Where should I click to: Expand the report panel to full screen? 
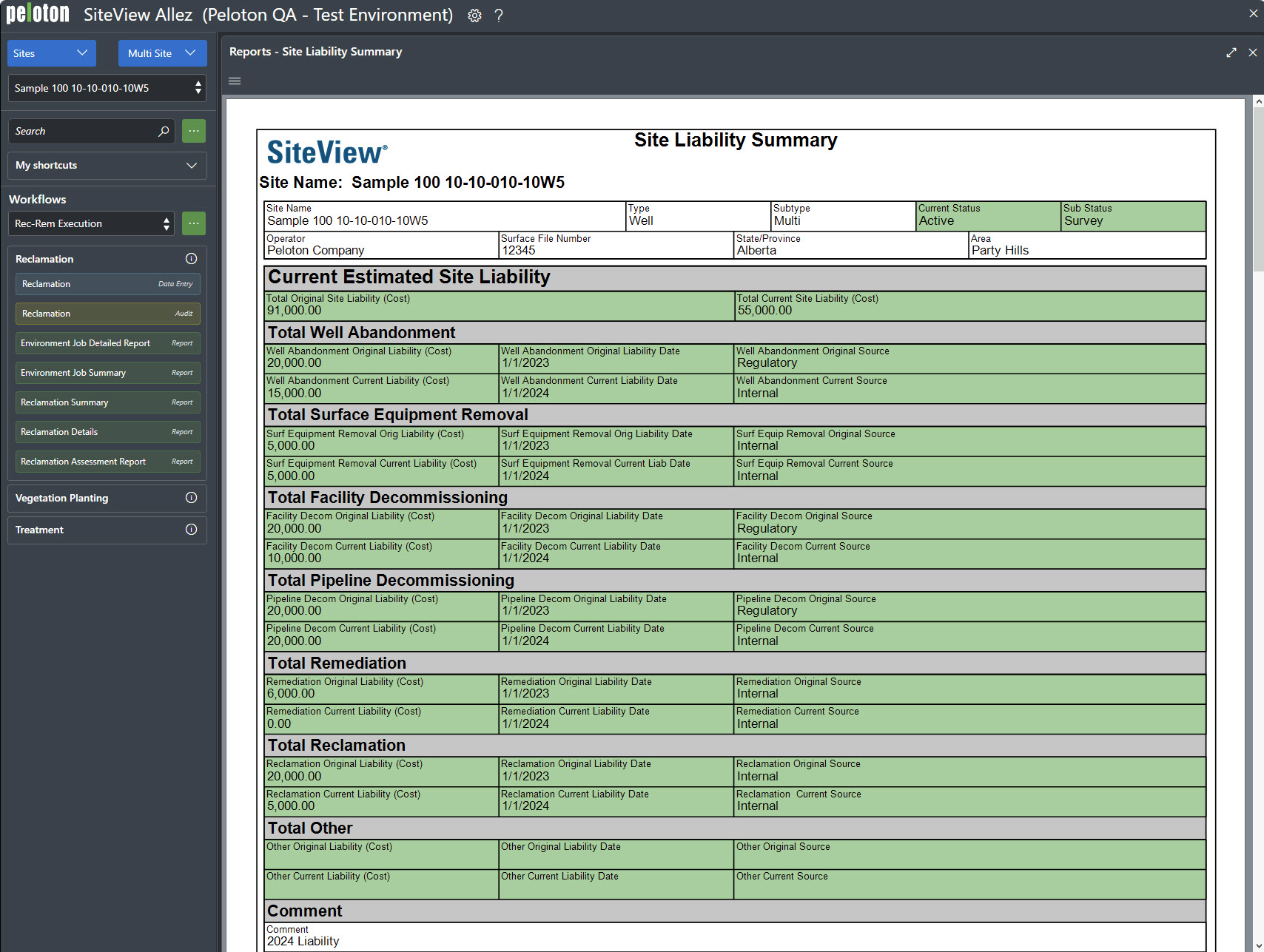click(1231, 53)
